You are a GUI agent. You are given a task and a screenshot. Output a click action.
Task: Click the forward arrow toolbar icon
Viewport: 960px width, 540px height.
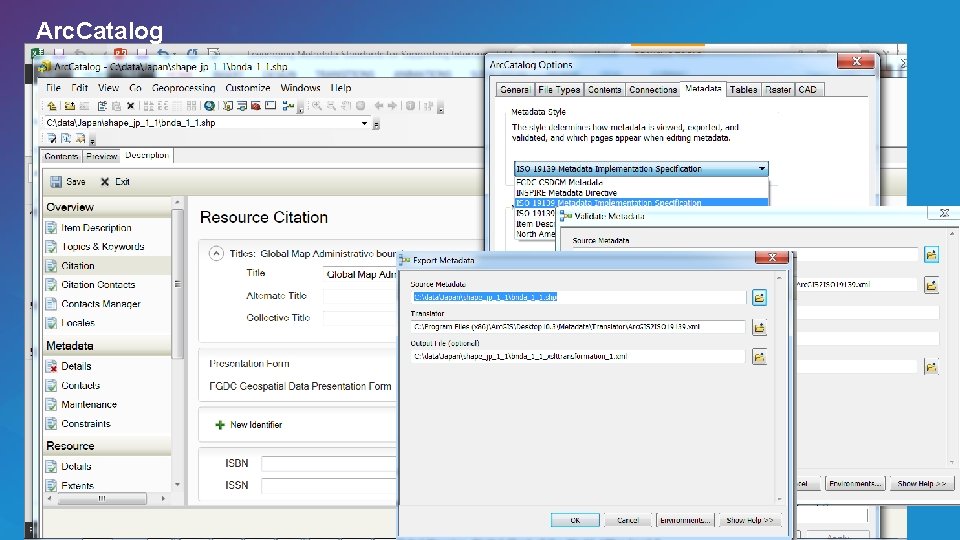pyautogui.click(x=392, y=106)
